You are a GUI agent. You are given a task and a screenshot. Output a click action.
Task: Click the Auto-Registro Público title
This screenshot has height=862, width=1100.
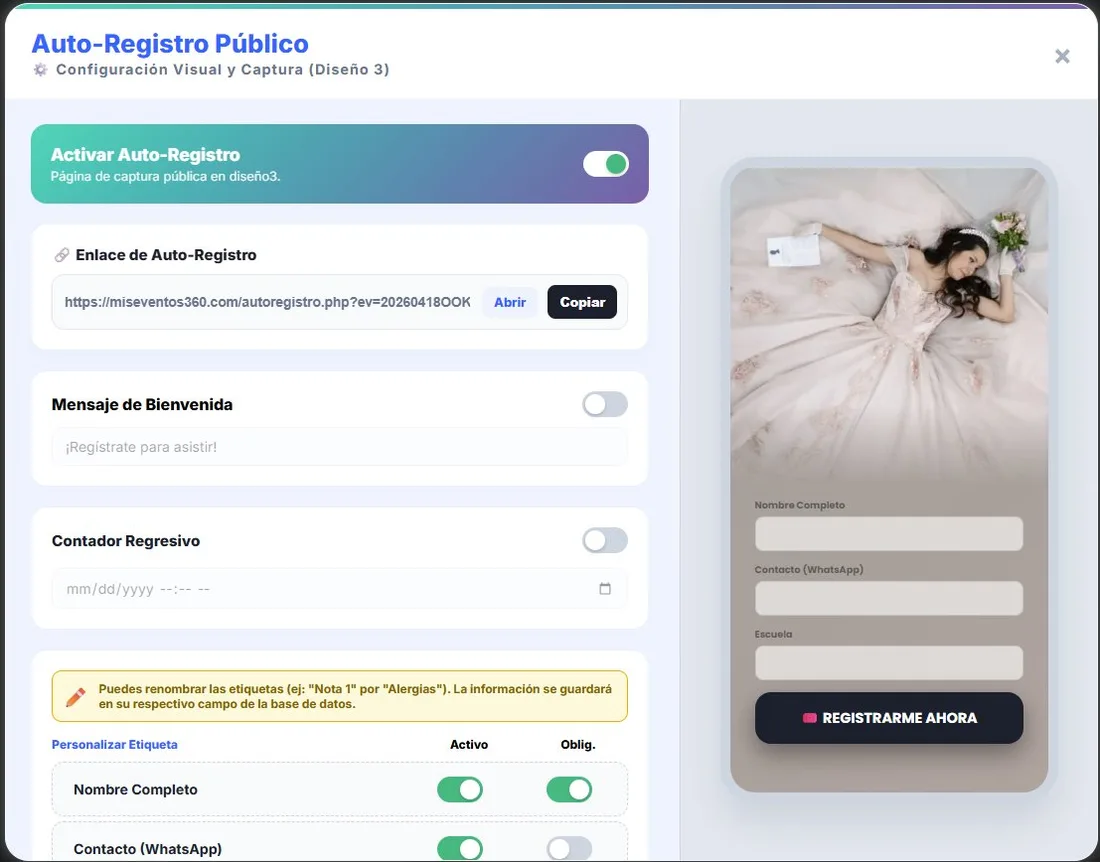[x=170, y=43]
